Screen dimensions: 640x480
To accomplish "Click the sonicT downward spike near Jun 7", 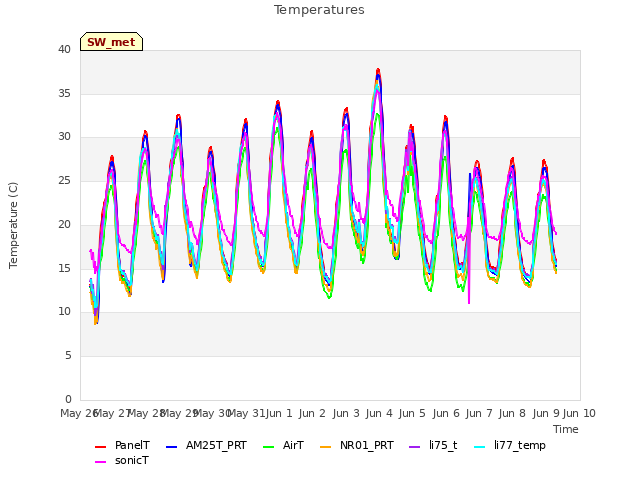I will coord(469,301).
